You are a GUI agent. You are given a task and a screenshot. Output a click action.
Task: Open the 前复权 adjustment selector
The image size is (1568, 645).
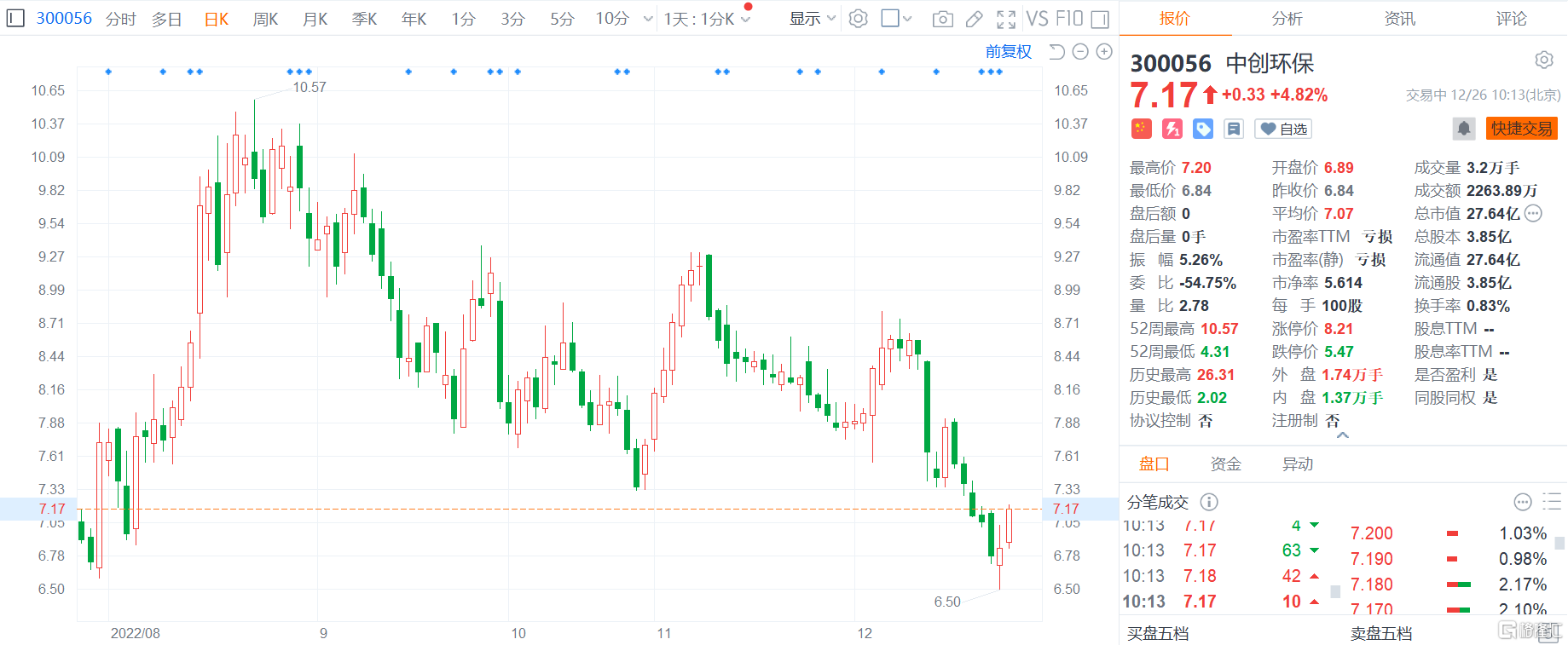[1009, 52]
